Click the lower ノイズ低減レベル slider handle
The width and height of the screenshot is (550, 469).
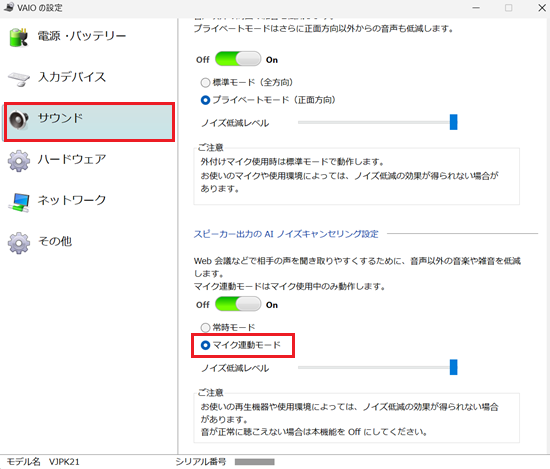(454, 367)
